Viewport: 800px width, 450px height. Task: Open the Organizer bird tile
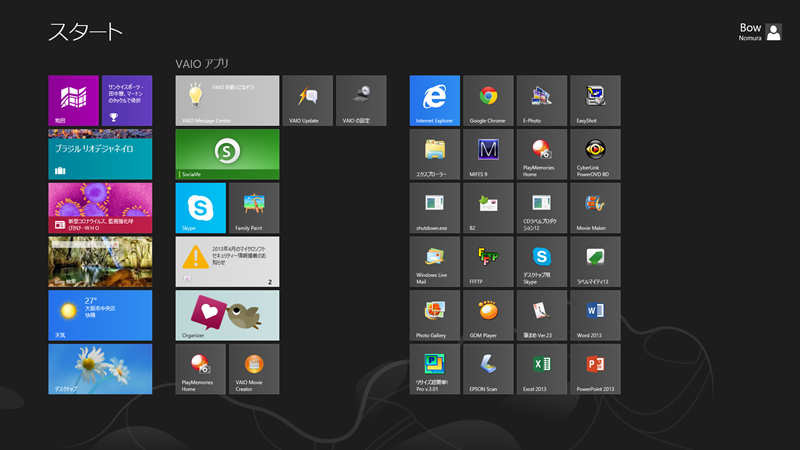point(228,315)
